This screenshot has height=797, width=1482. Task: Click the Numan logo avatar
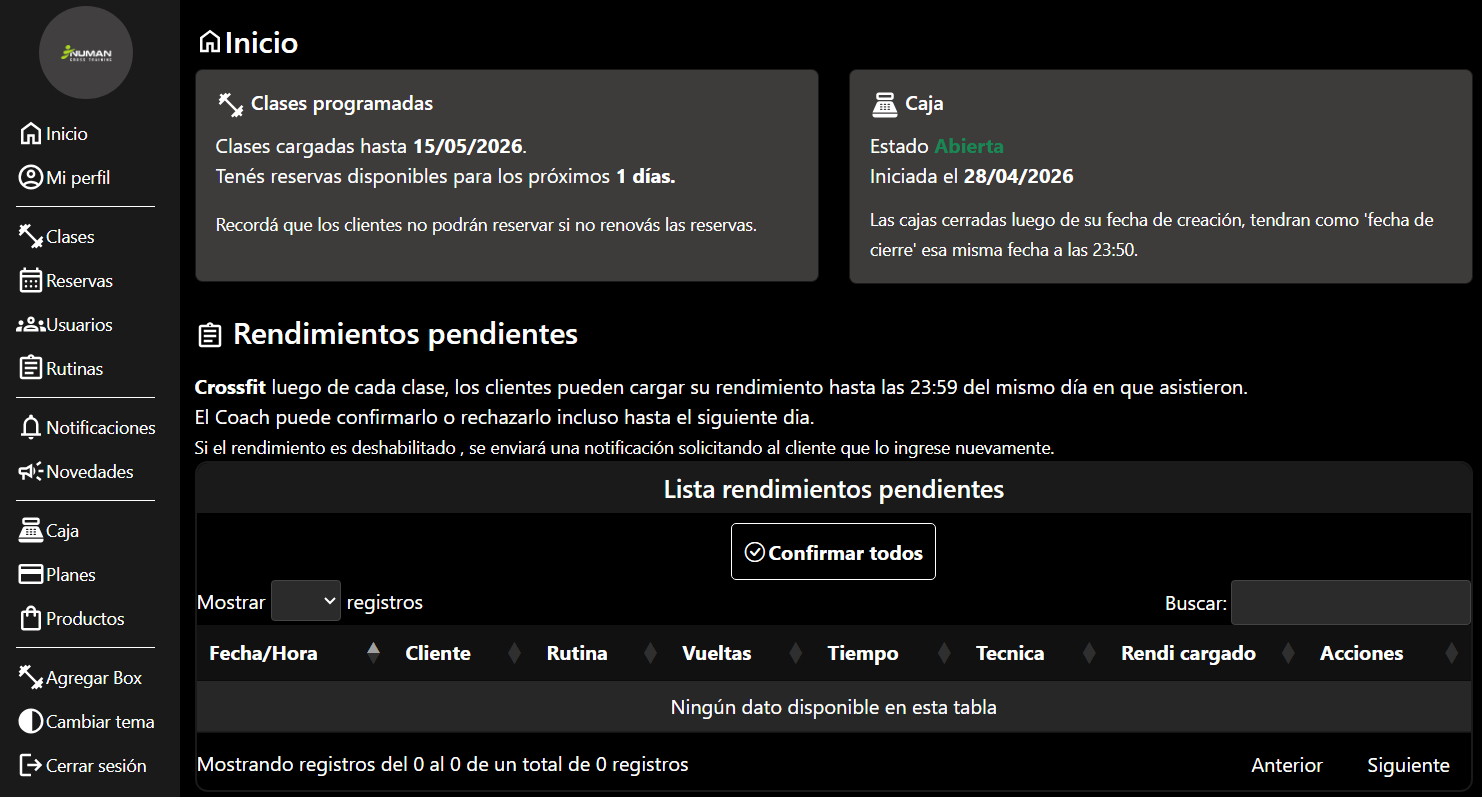point(86,53)
